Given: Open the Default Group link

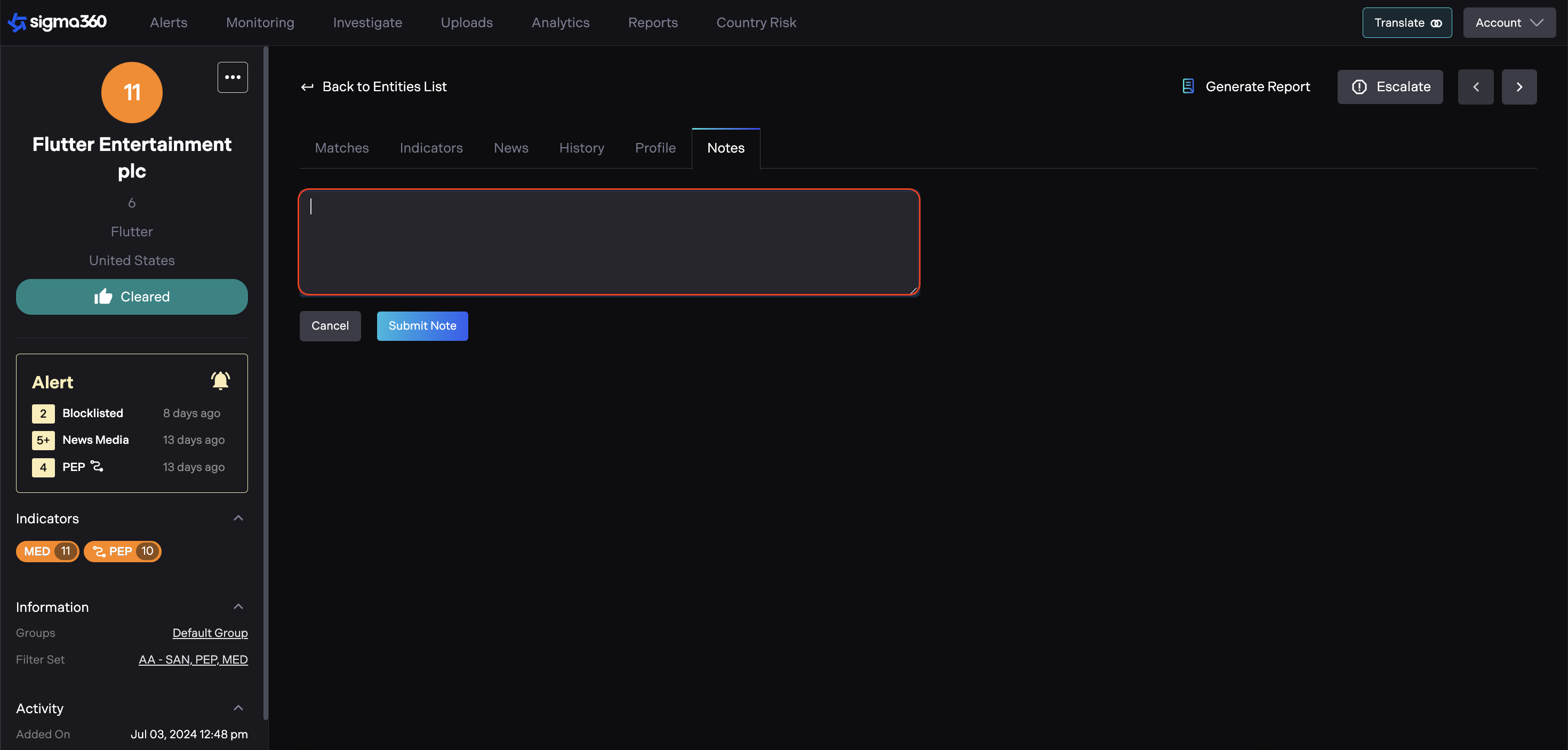Looking at the screenshot, I should tap(210, 633).
